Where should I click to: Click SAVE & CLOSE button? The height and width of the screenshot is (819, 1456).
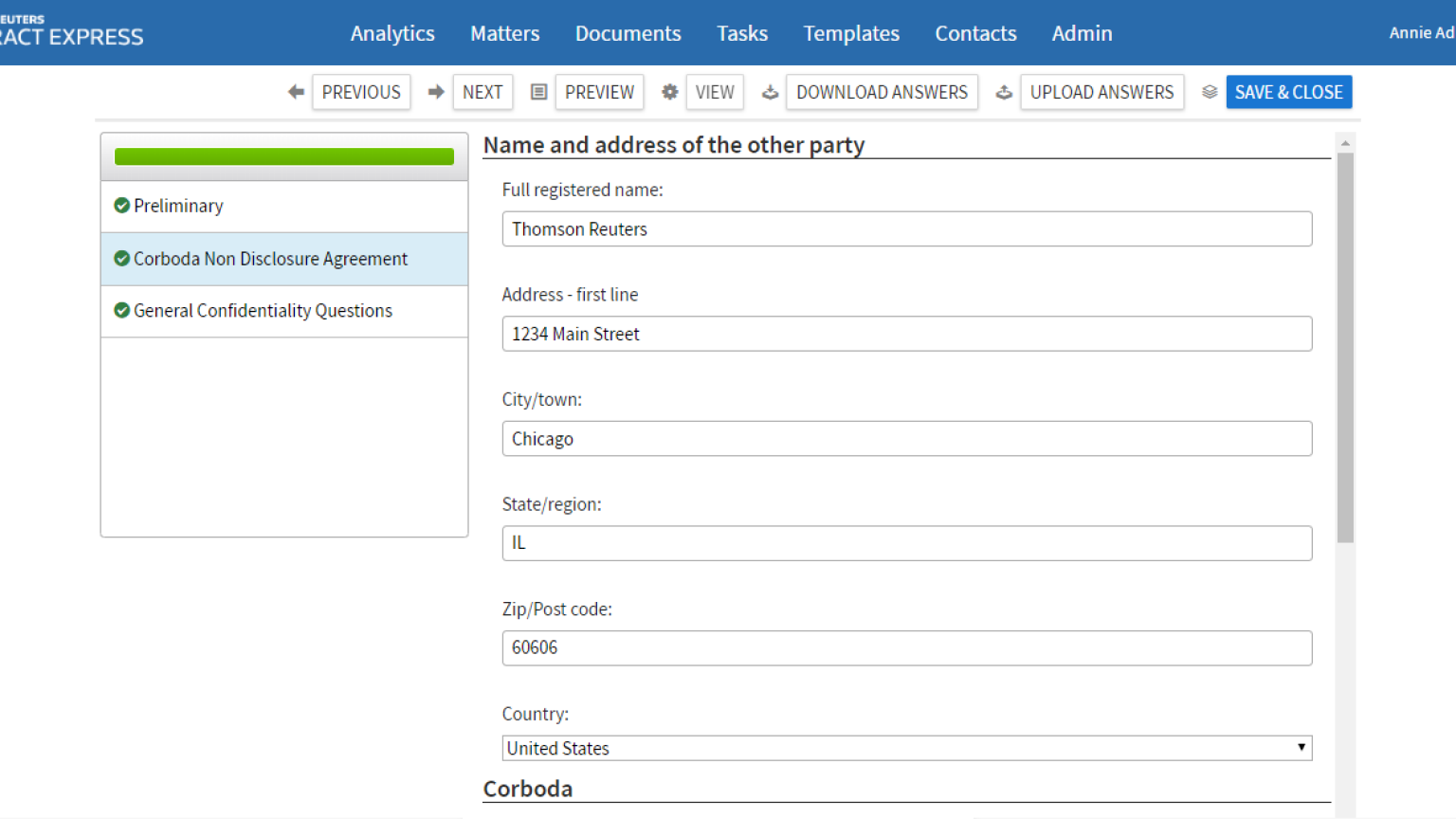coord(1289,92)
